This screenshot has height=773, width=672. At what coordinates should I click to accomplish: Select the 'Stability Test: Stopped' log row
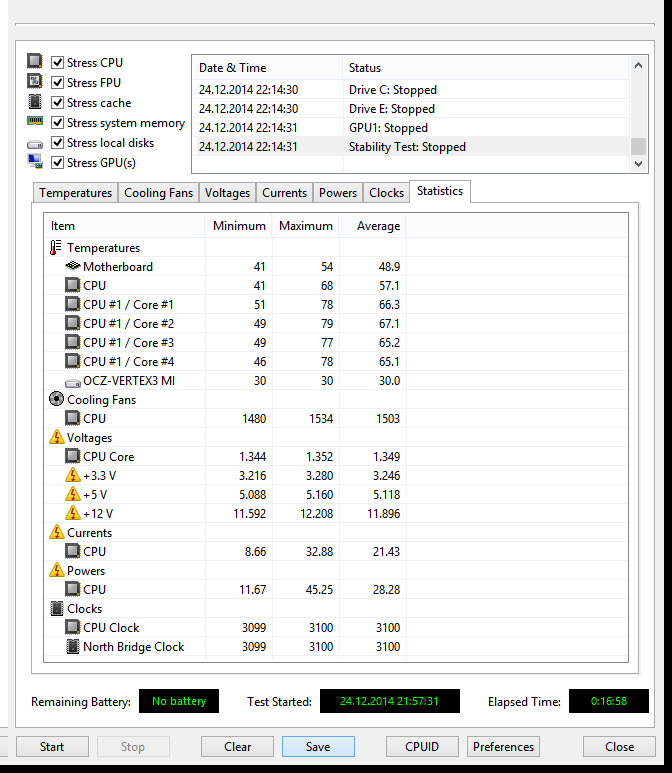point(411,147)
